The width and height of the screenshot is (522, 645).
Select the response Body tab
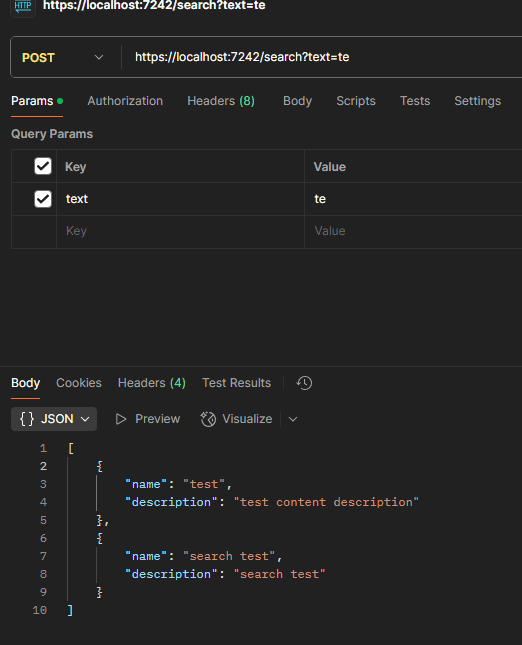coord(26,383)
